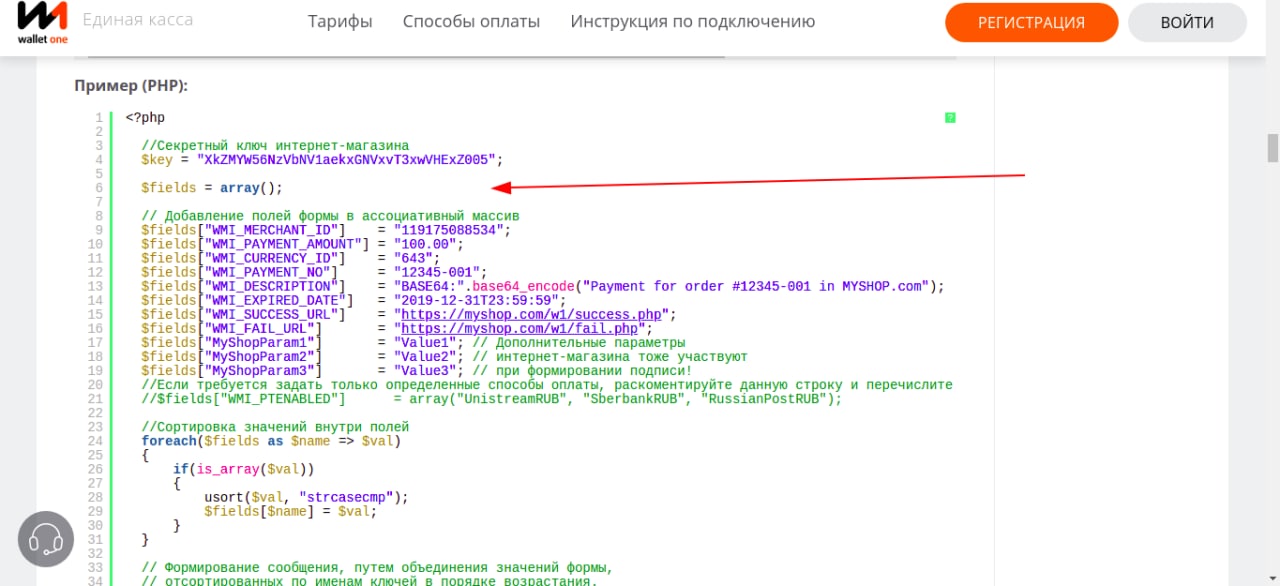Viewport: 1280px width, 586px height.
Task: Click the Формирование сообщения comment line
Action: (377, 566)
